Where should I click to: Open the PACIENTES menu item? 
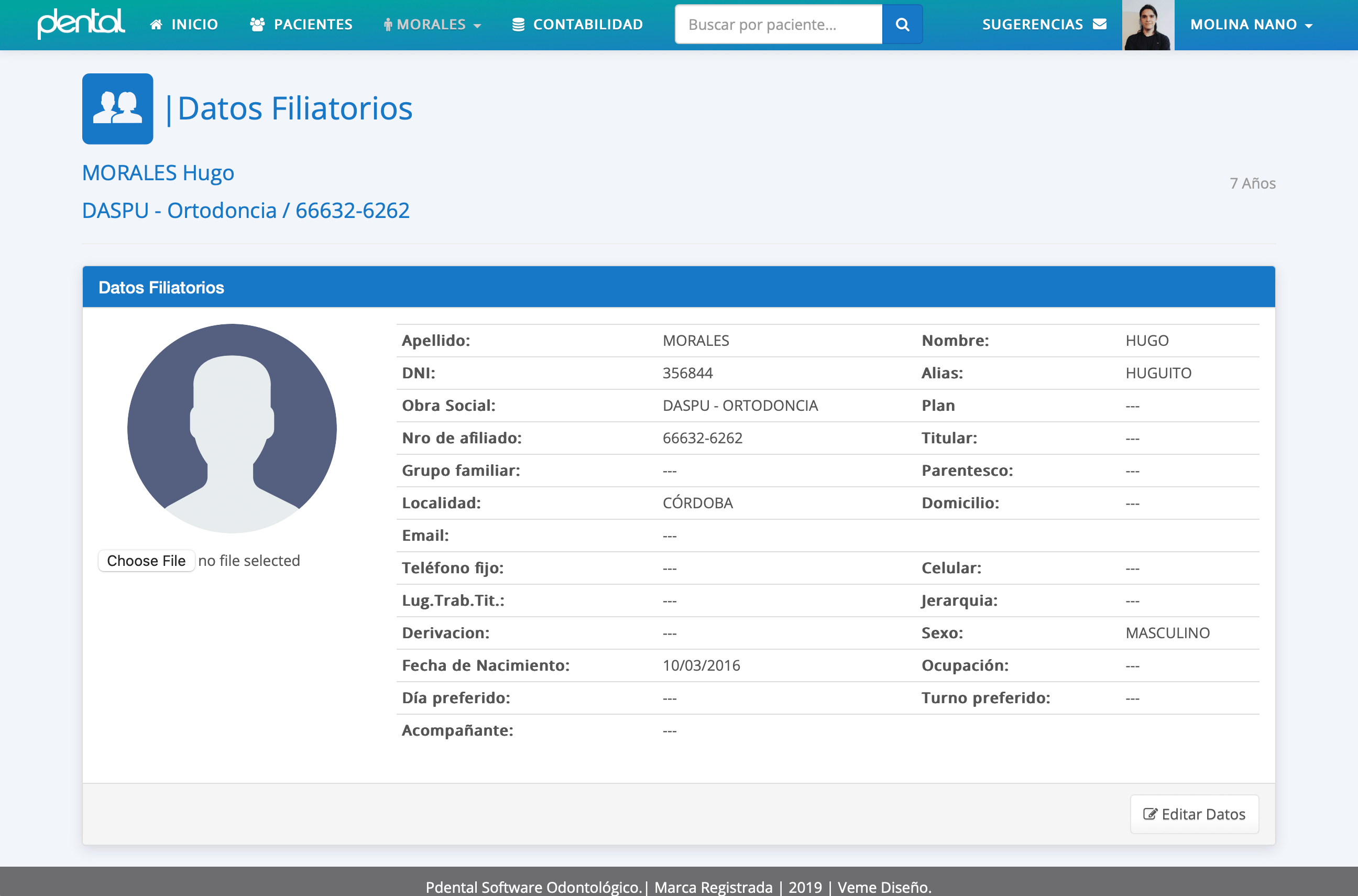pyautogui.click(x=313, y=25)
